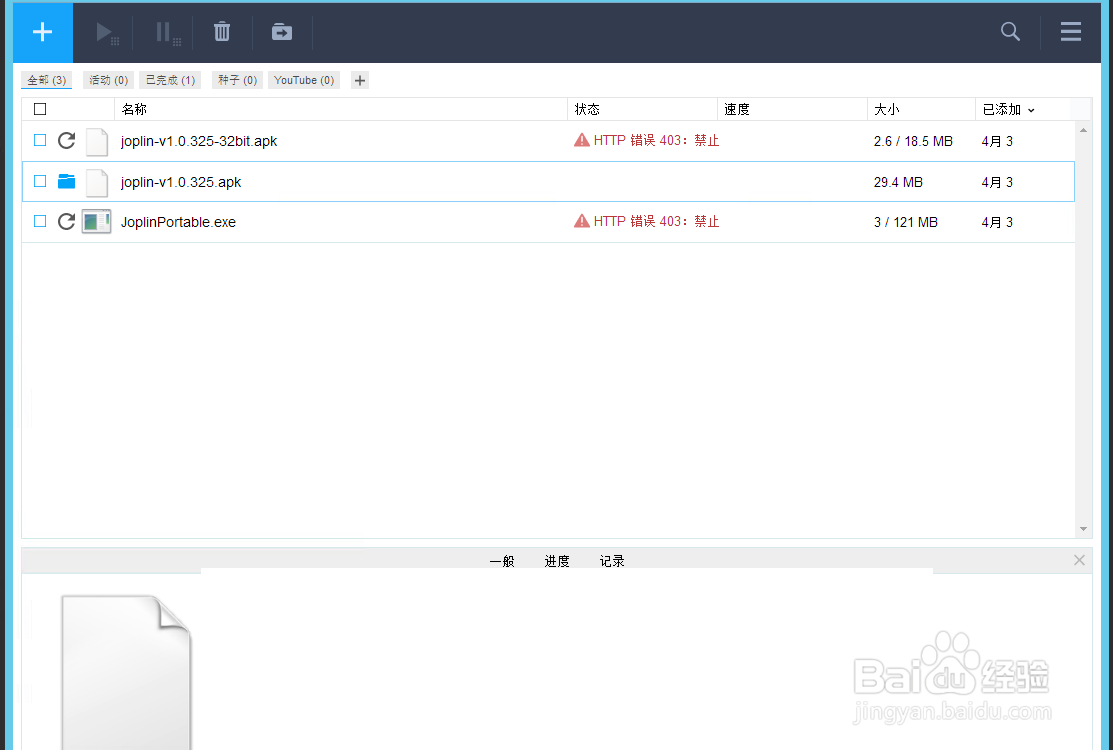Sort by 已添加 column arrow
This screenshot has height=750, width=1113.
point(1031,110)
